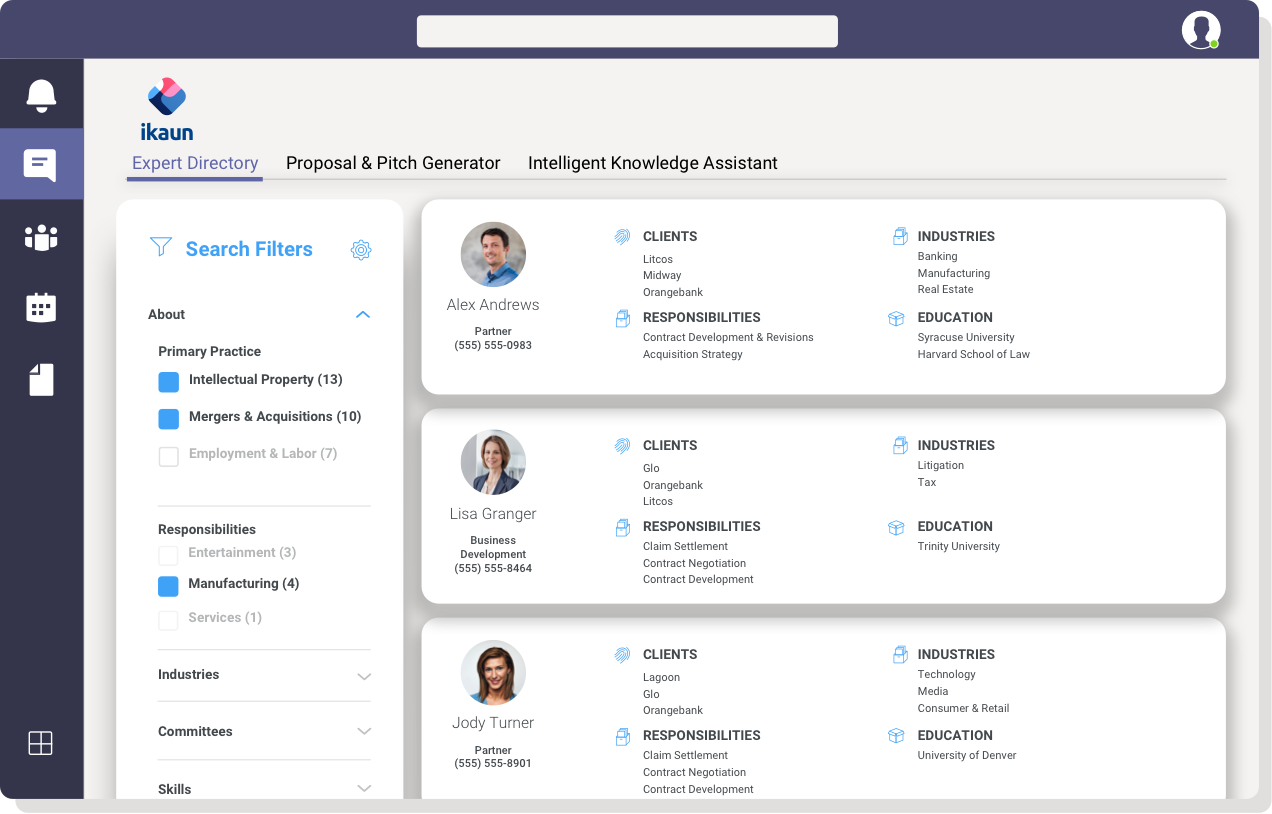Select the chat icon in sidebar
Viewport: 1272px width, 814px height.
pyautogui.click(x=41, y=165)
